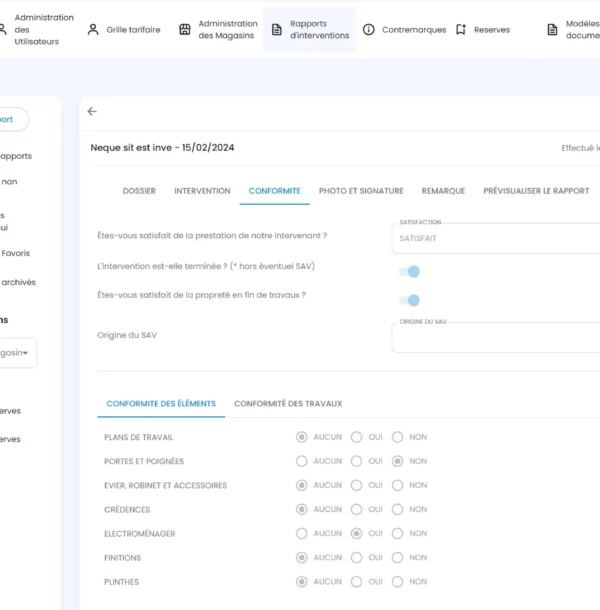
Task: Select AUCUN for Portes et poignées
Action: 302,461
